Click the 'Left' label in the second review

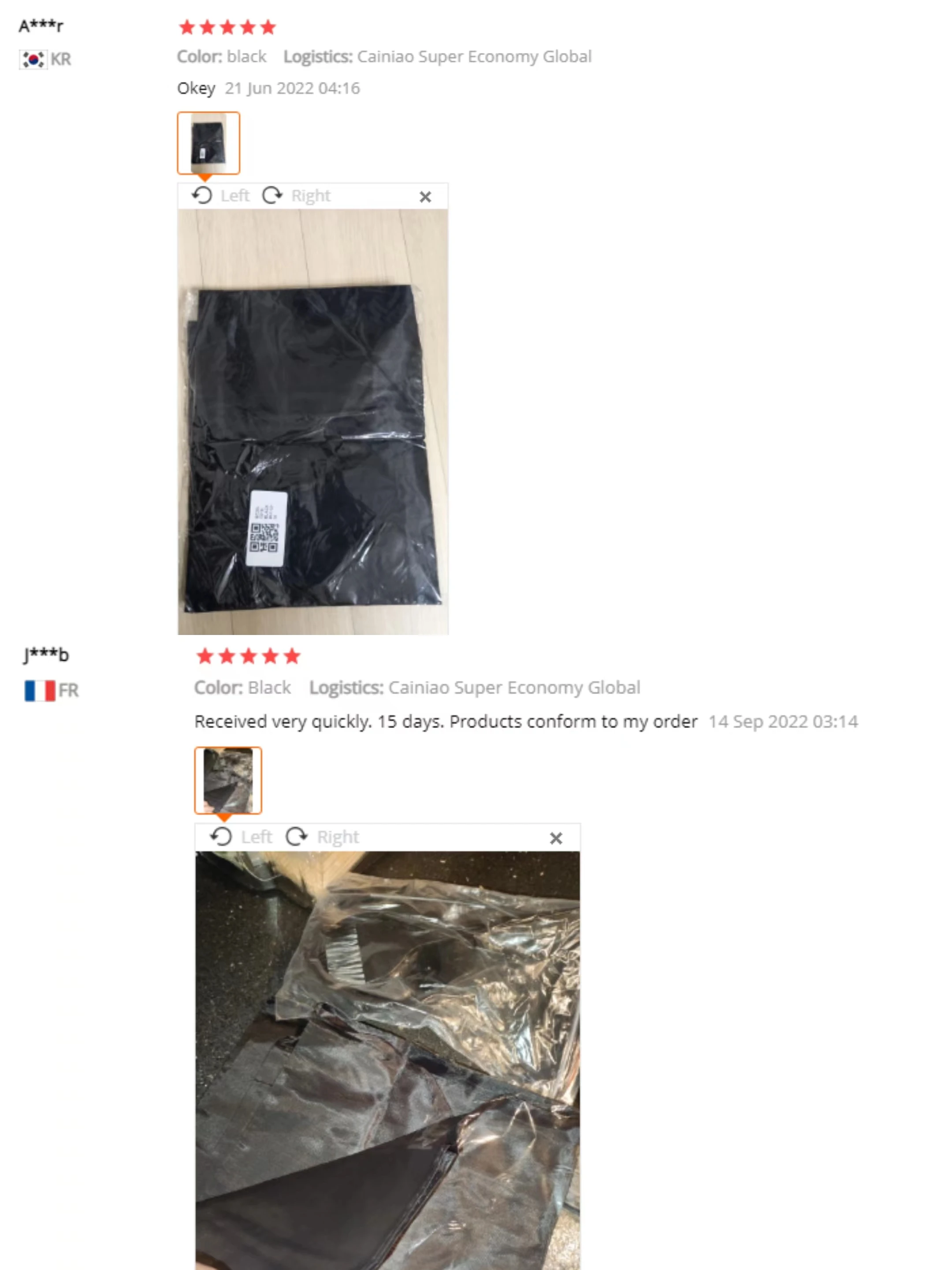257,837
